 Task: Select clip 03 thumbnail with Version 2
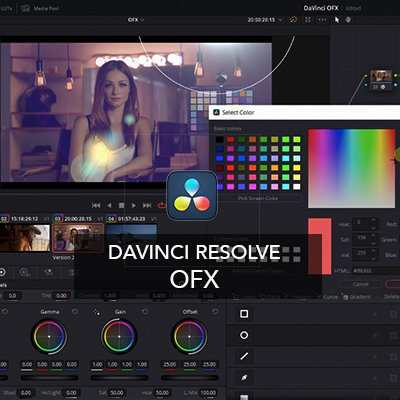pyautogui.click(x=78, y=238)
